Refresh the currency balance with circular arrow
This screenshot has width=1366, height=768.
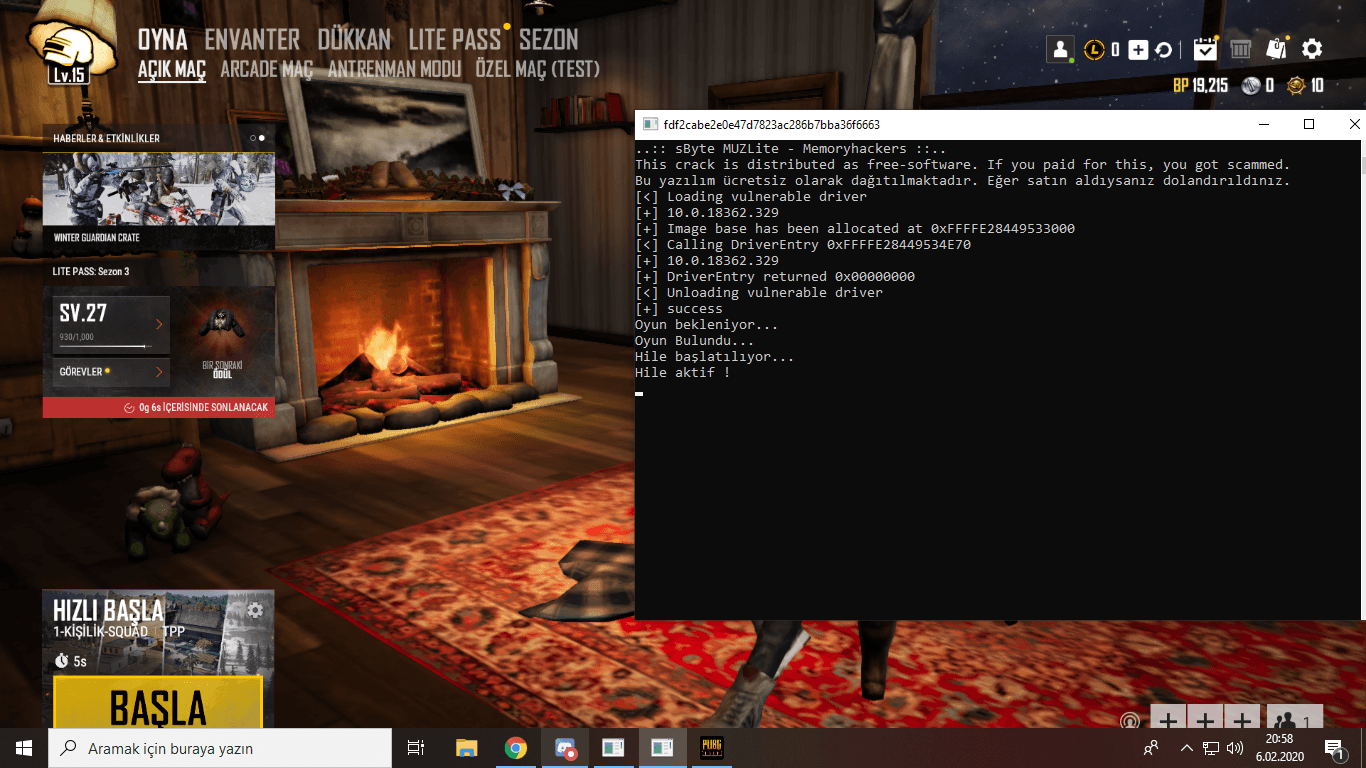[1163, 49]
